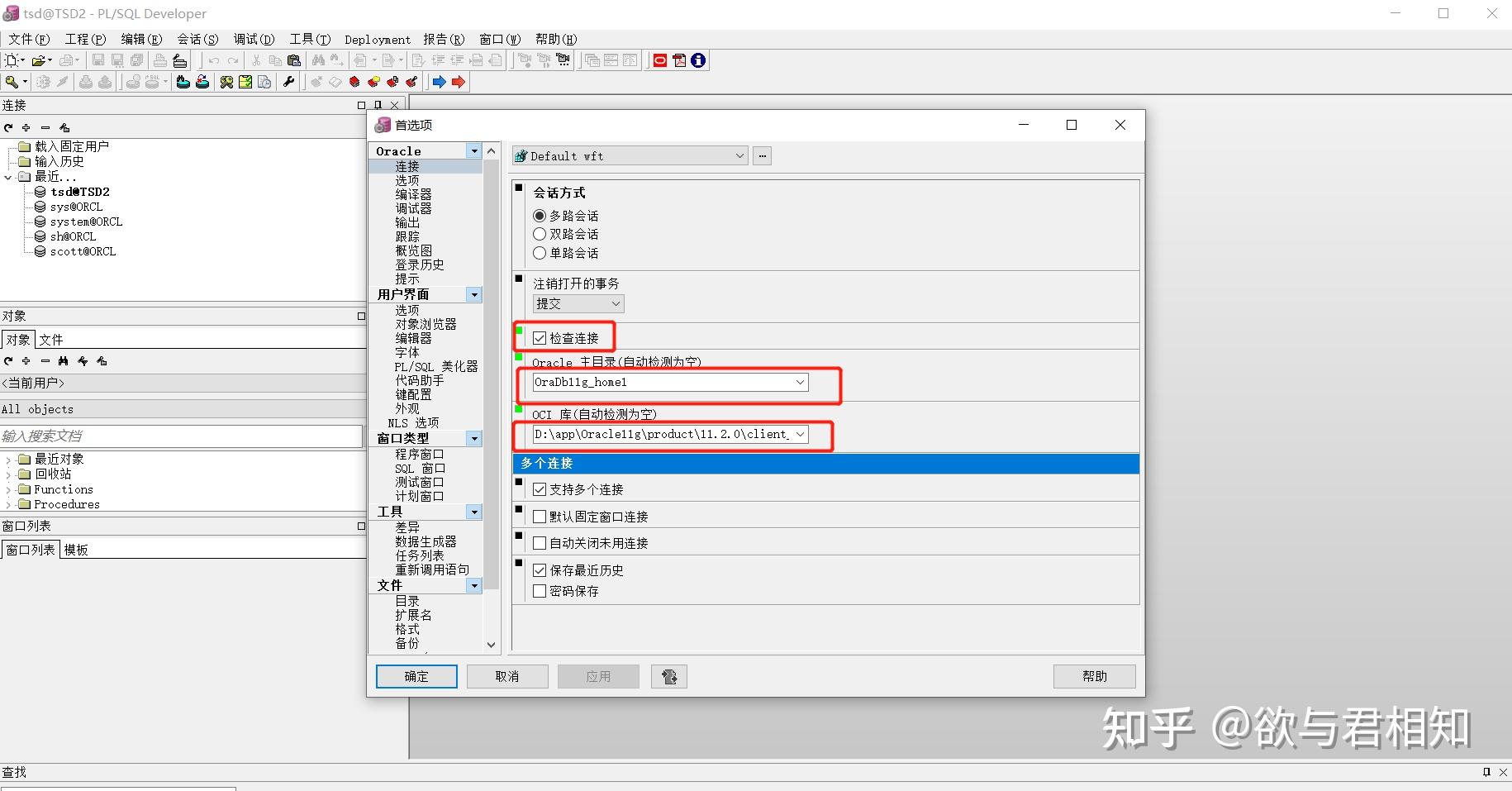Click the Paste clipboard icon
The height and width of the screenshot is (791, 1512).
tap(294, 60)
